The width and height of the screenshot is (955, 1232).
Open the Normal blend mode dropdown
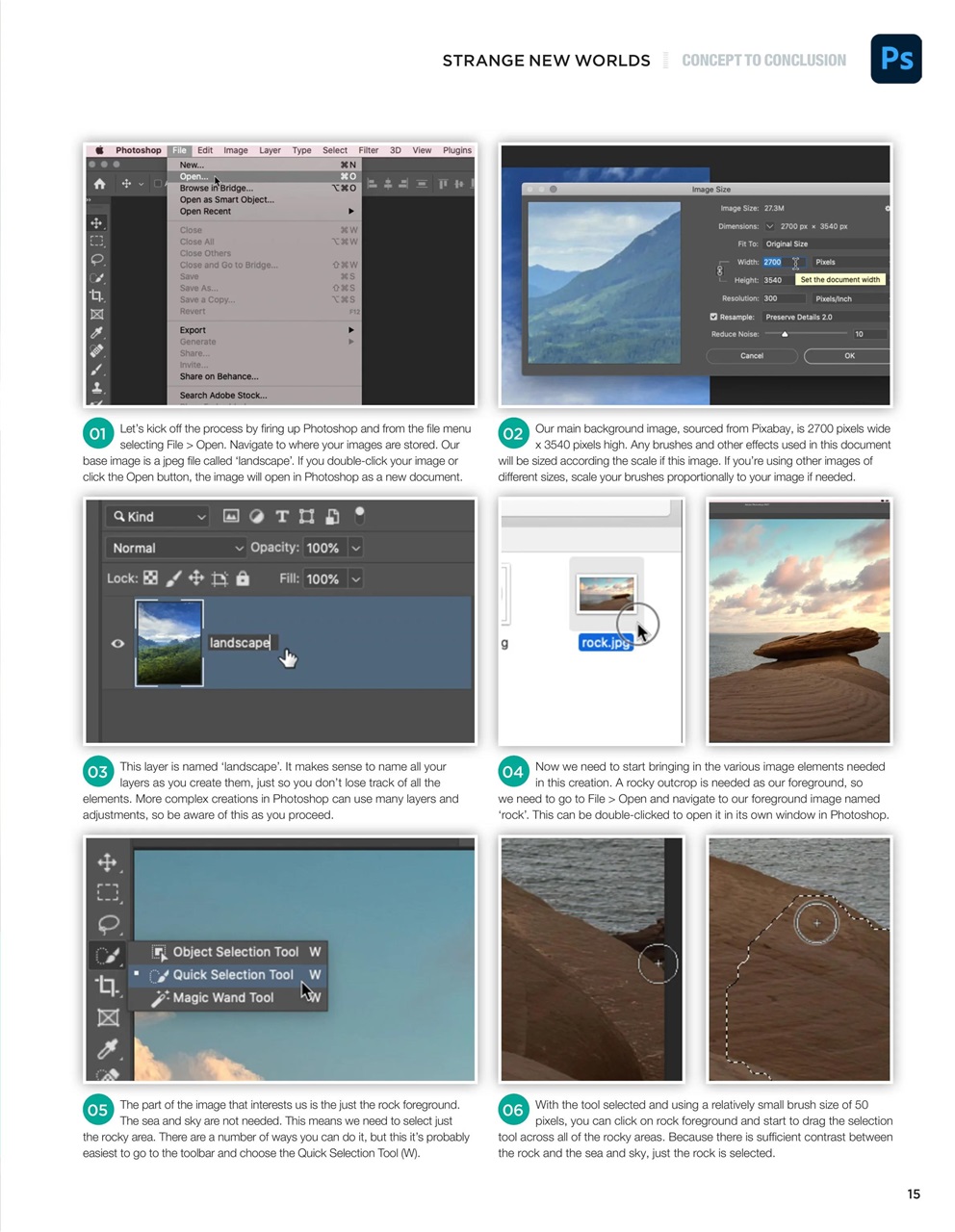176,547
